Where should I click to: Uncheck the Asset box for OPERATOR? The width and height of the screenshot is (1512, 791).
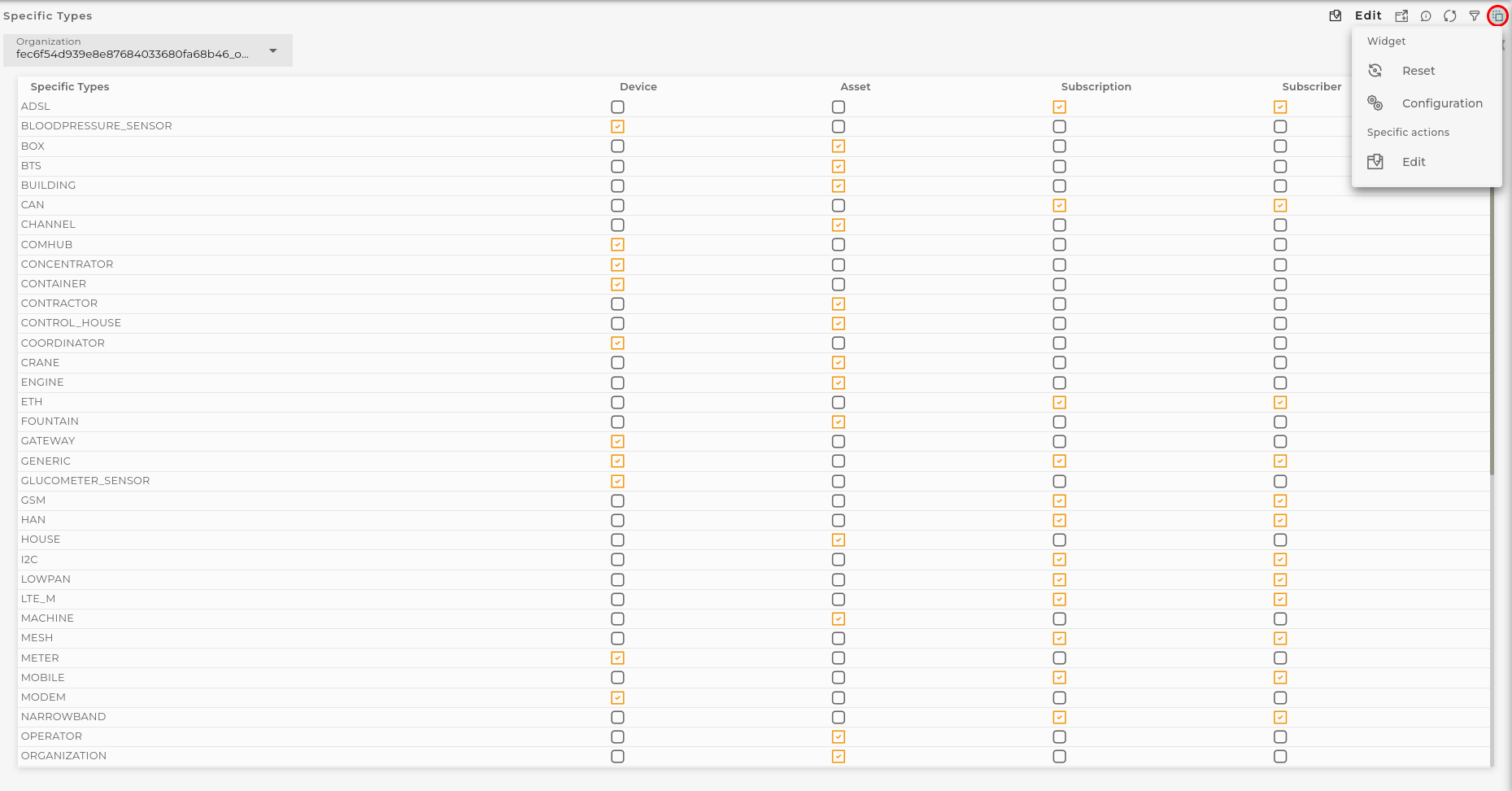pos(839,736)
